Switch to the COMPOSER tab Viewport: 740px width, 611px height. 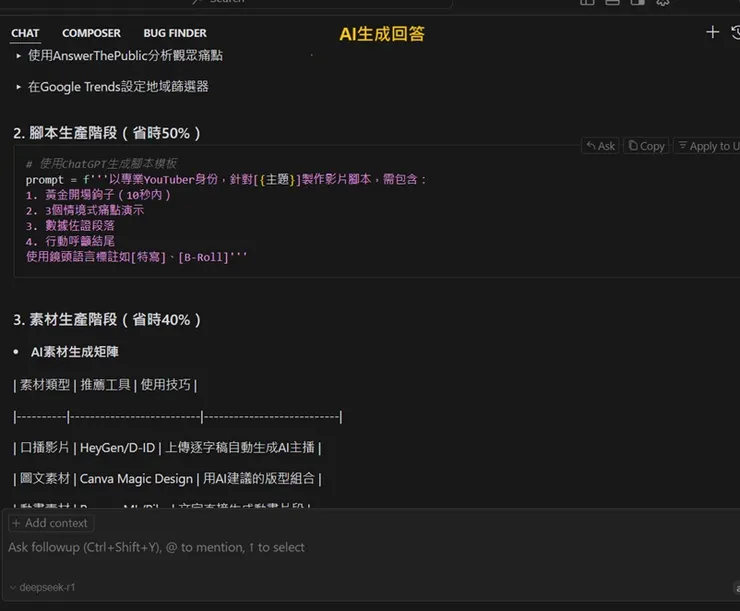coord(91,33)
